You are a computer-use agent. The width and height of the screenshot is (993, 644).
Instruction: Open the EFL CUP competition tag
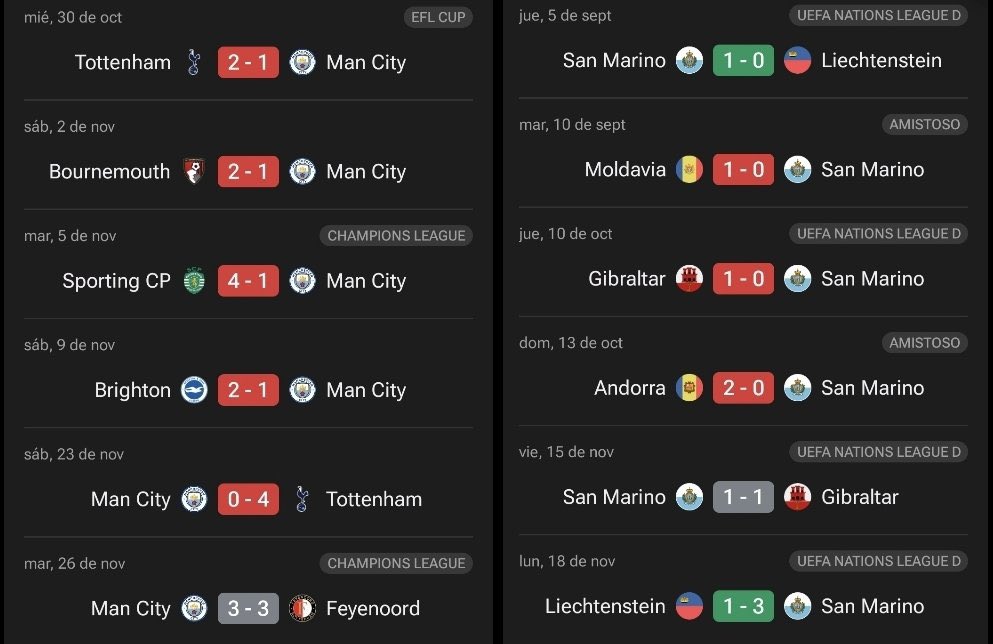(438, 17)
